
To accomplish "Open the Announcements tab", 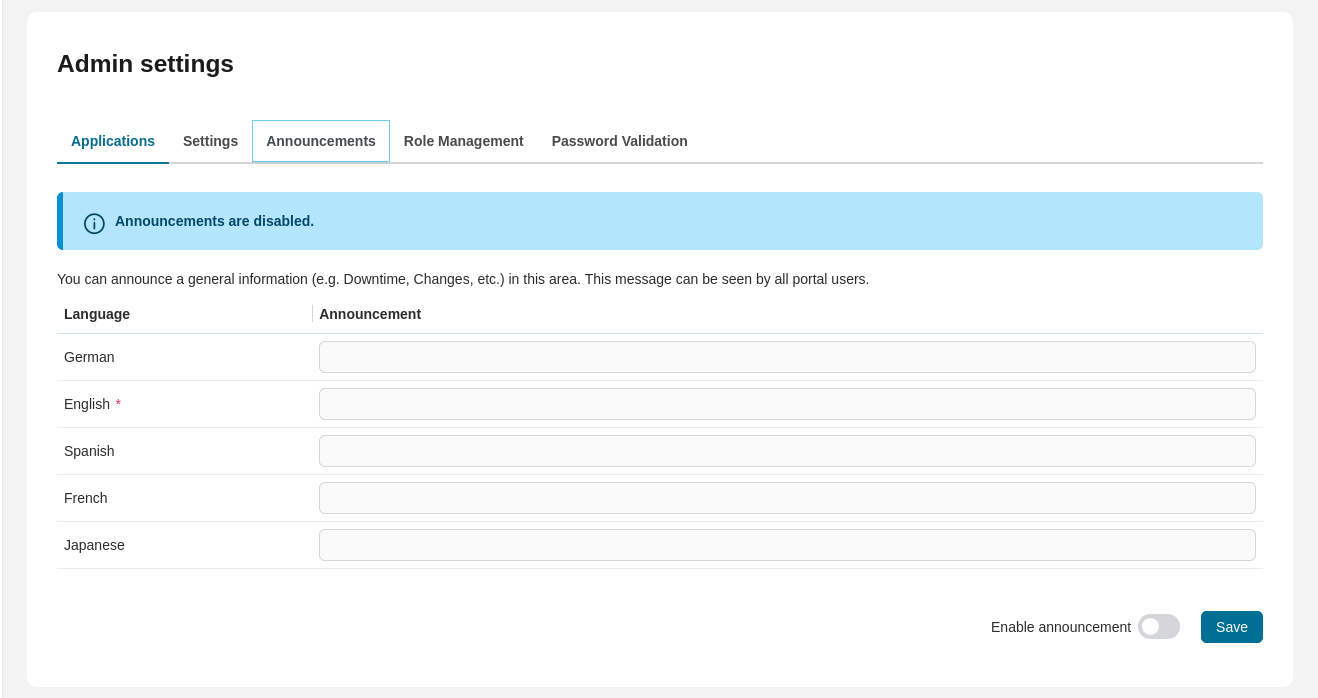I will (x=320, y=141).
